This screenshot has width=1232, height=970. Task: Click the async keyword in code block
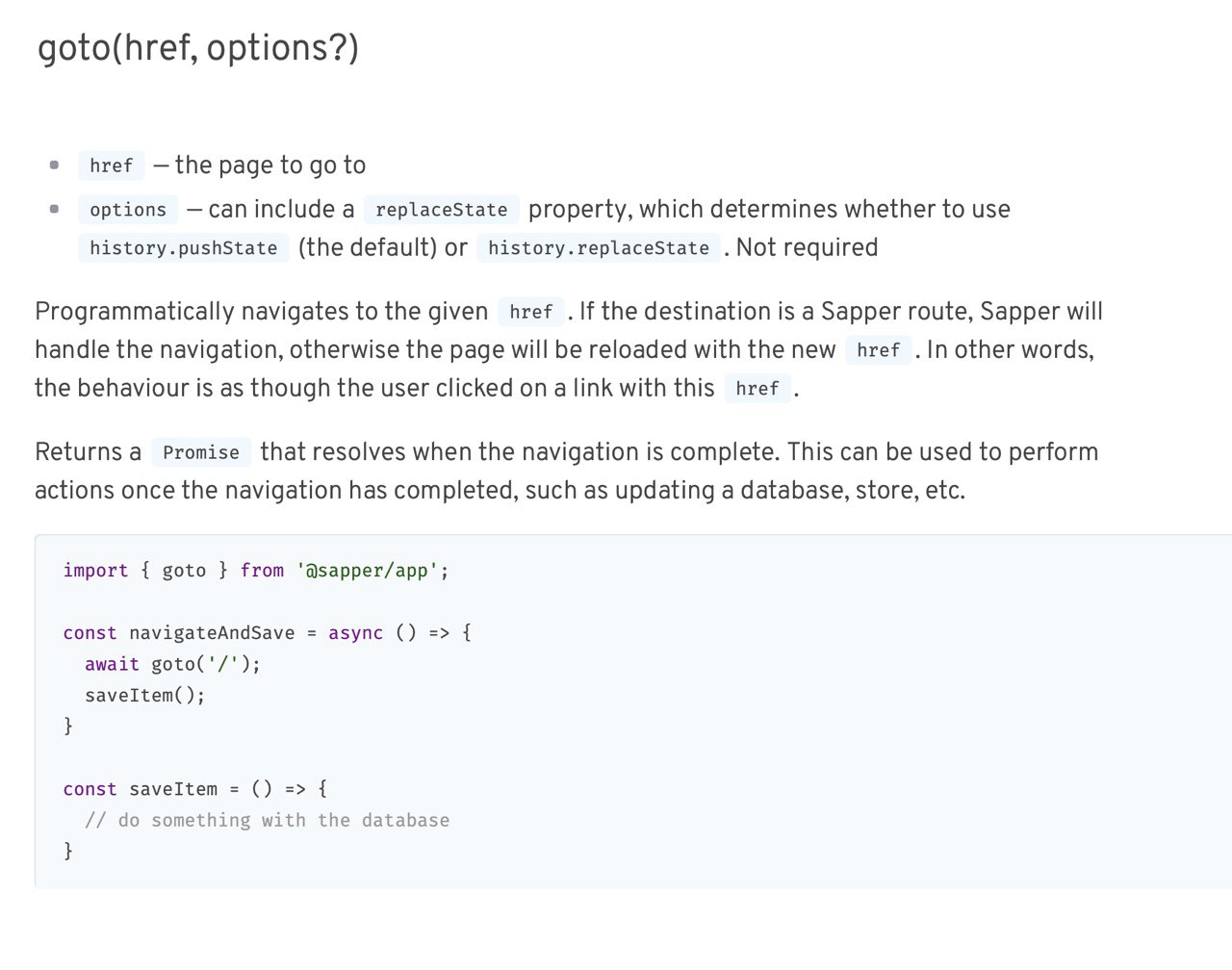pyautogui.click(x=355, y=633)
